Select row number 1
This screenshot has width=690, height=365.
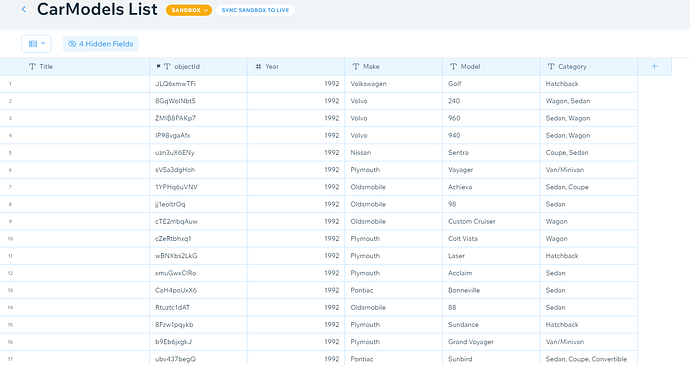[10, 84]
